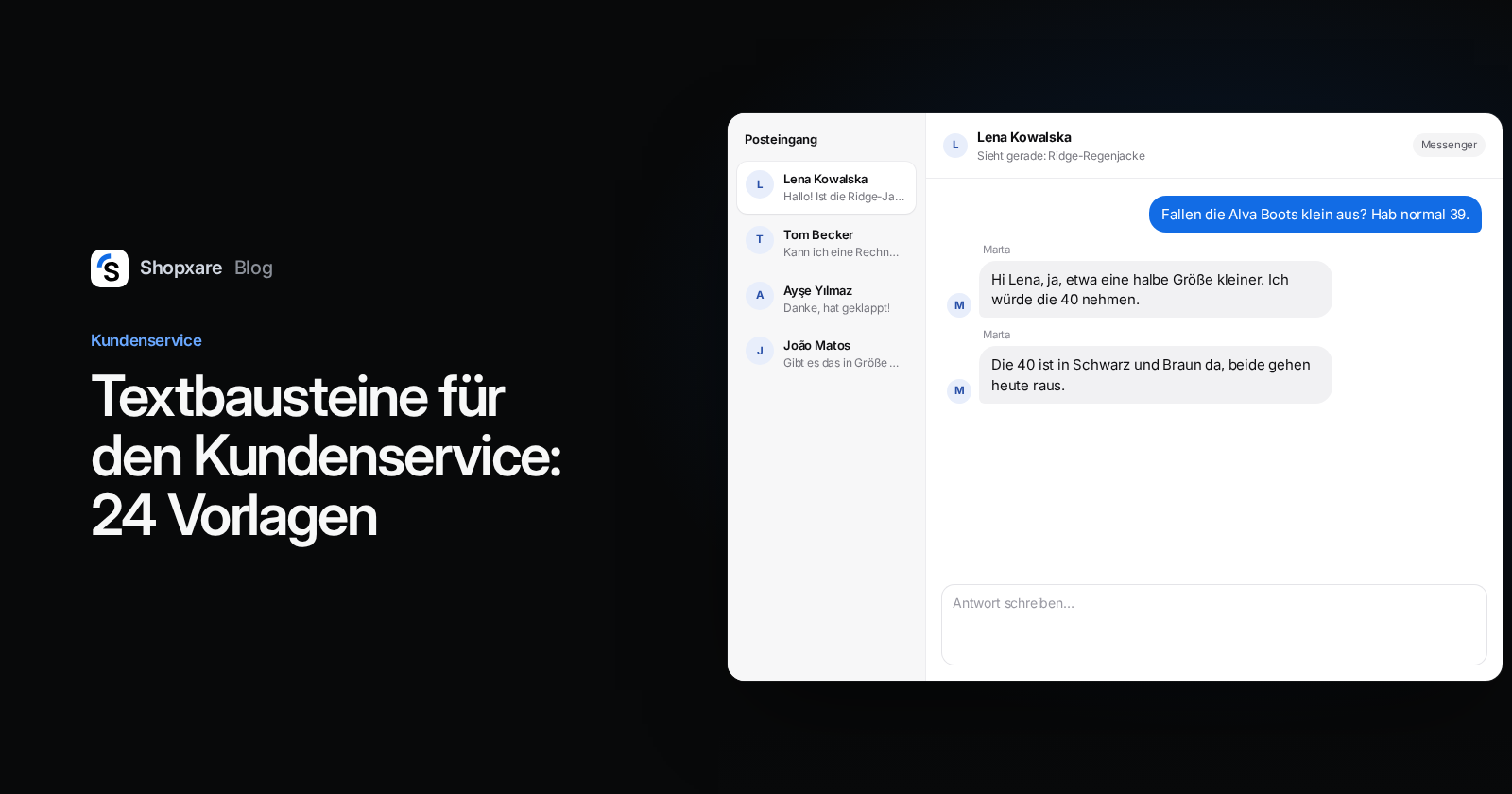Focus the 'Antwort schreiben...' reply field
1512x794 pixels.
point(1213,625)
